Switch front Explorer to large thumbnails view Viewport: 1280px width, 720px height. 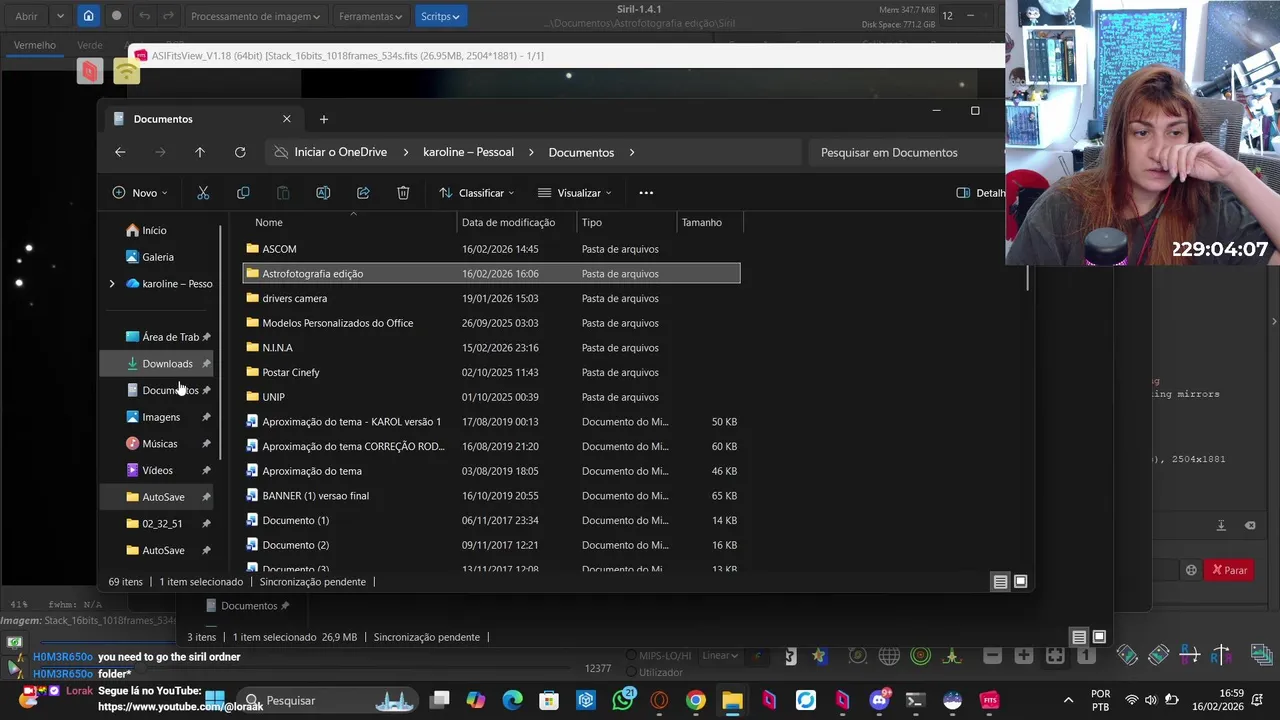(x=1021, y=582)
